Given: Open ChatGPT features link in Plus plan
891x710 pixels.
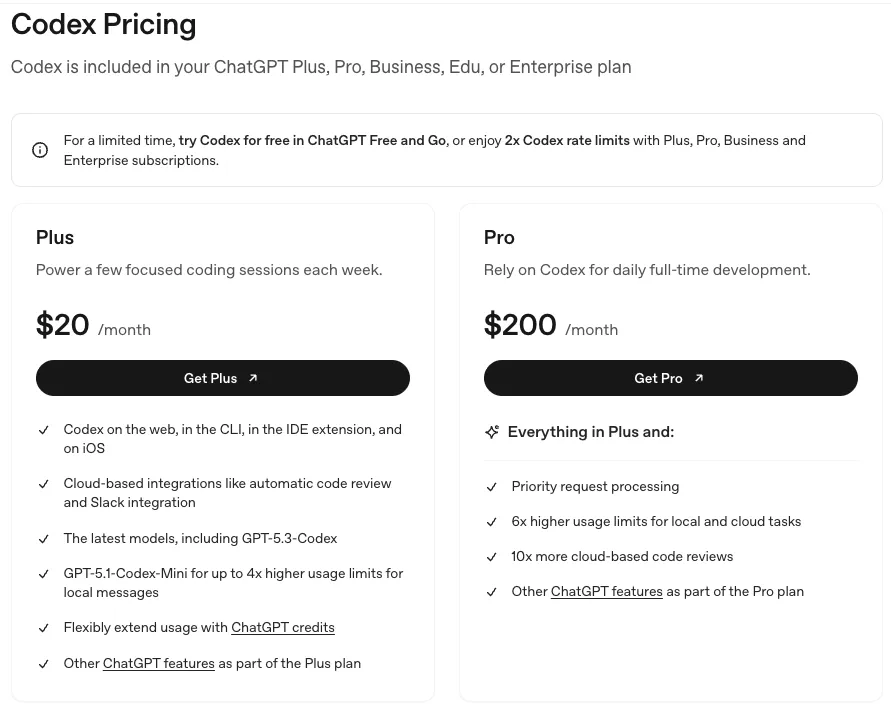Looking at the screenshot, I should 158,663.
